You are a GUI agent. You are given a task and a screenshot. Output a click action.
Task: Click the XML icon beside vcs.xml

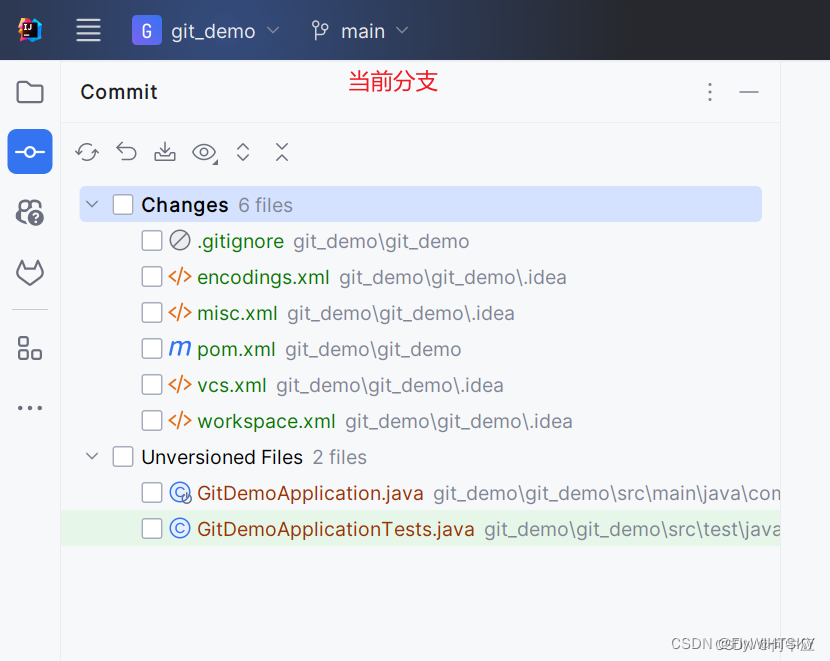(180, 385)
